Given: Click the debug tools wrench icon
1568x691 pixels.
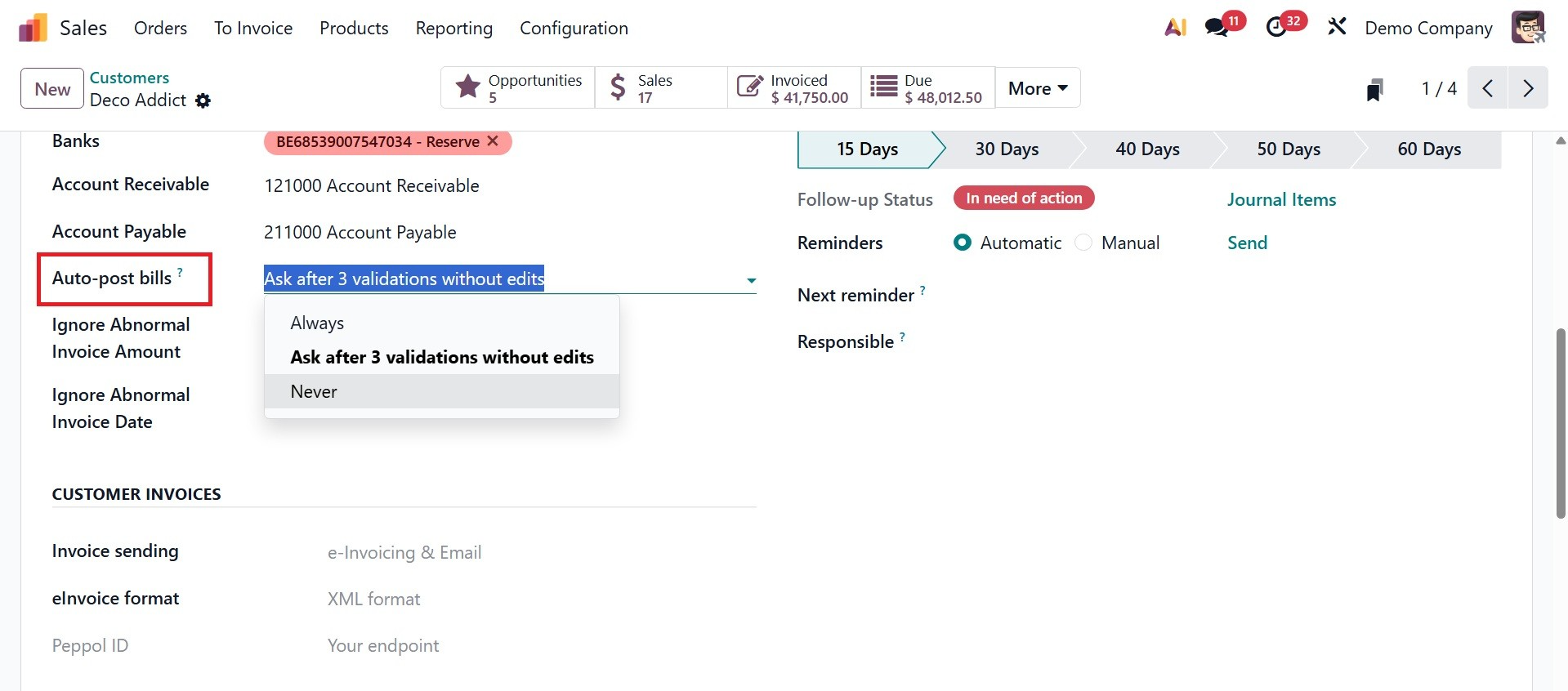Looking at the screenshot, I should [x=1337, y=27].
